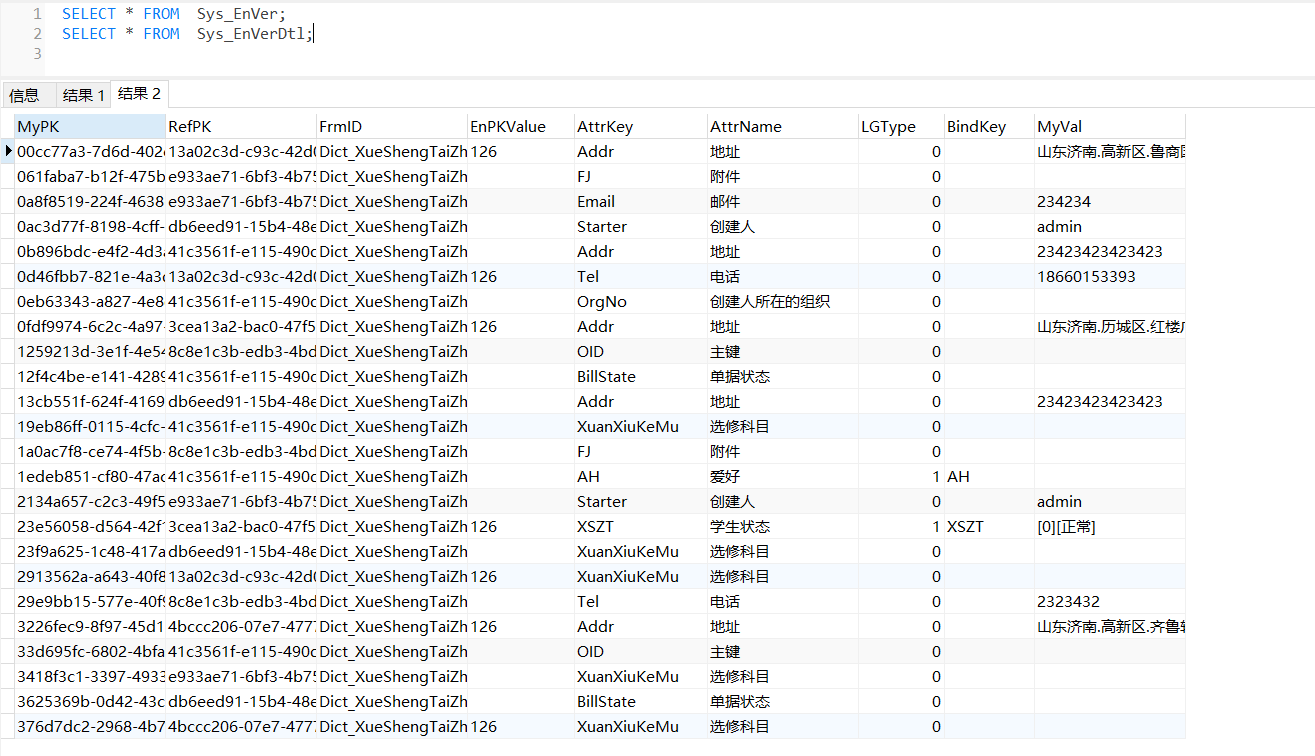Click the AttrKey column header
This screenshot has height=756, width=1315.
coord(640,127)
